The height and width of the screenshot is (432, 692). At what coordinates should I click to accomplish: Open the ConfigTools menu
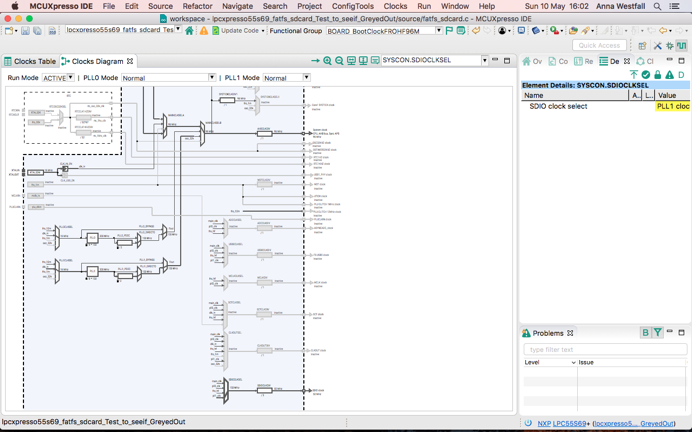click(x=352, y=6)
